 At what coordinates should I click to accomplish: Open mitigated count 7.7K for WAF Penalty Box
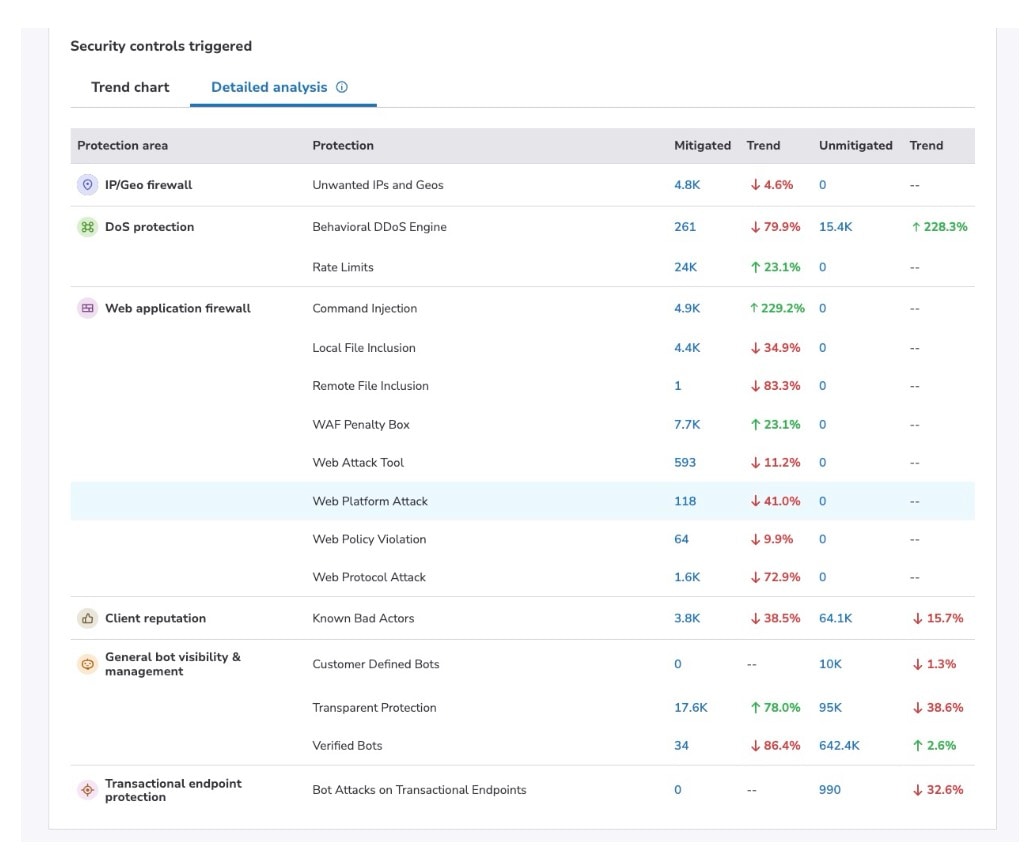click(687, 425)
